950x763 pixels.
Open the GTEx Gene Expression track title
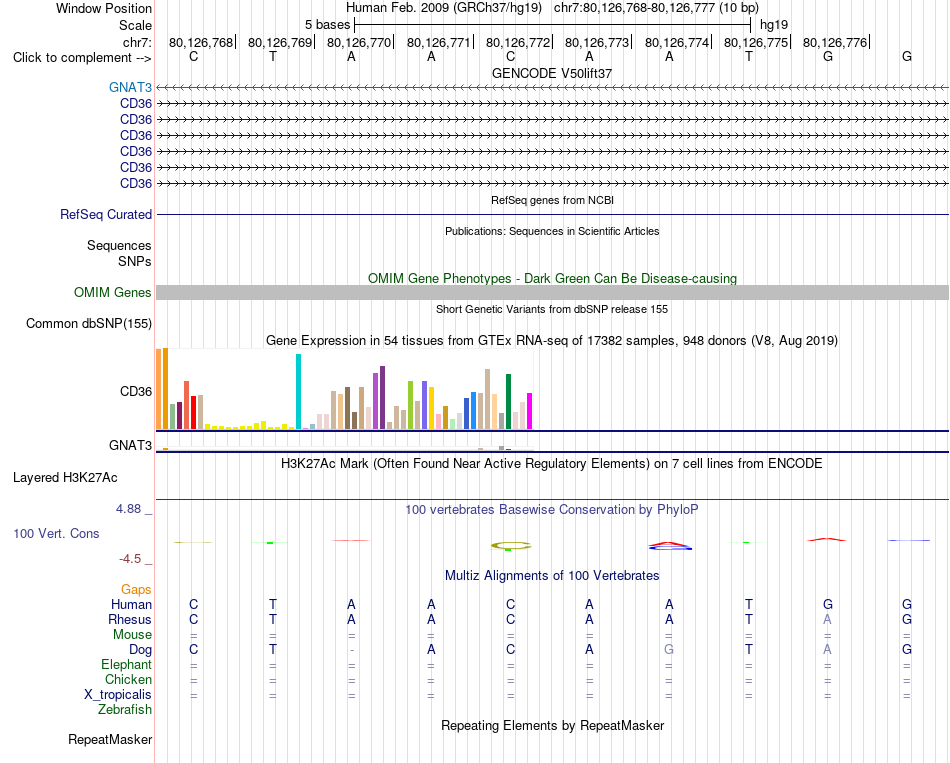click(552, 341)
